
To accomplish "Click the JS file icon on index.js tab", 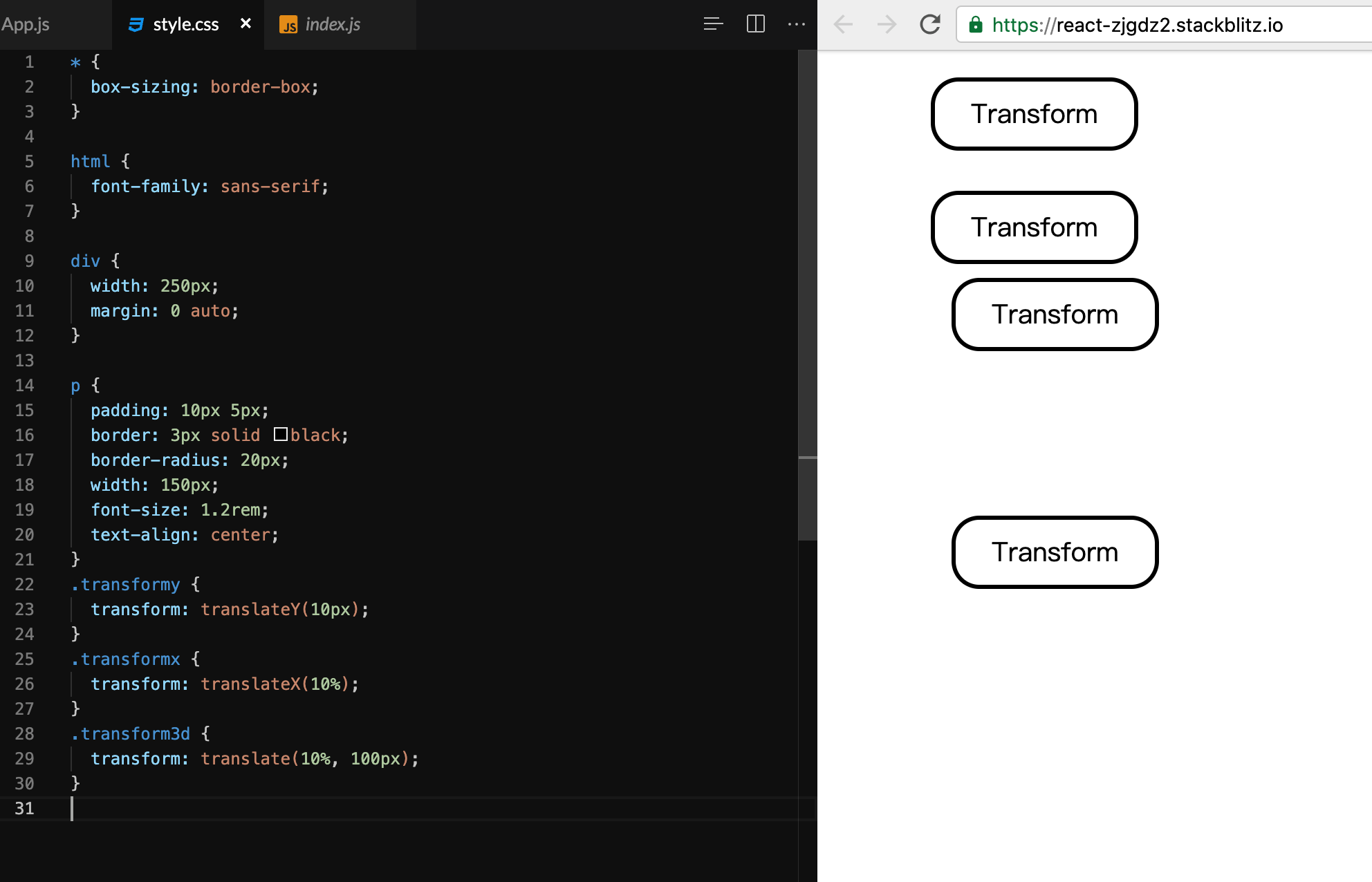I will coord(288,25).
